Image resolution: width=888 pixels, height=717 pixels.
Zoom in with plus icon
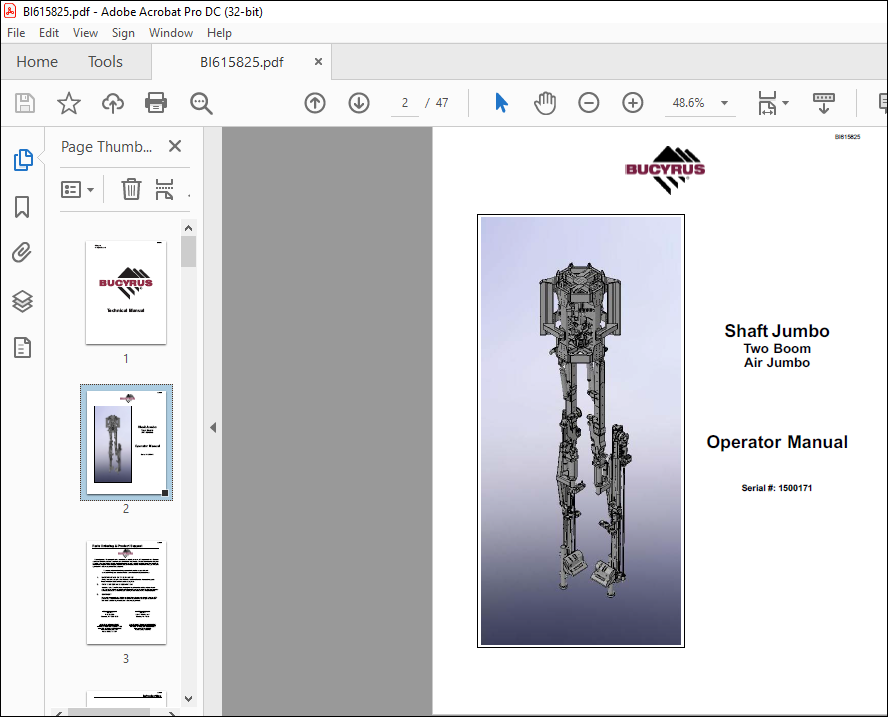tap(633, 103)
